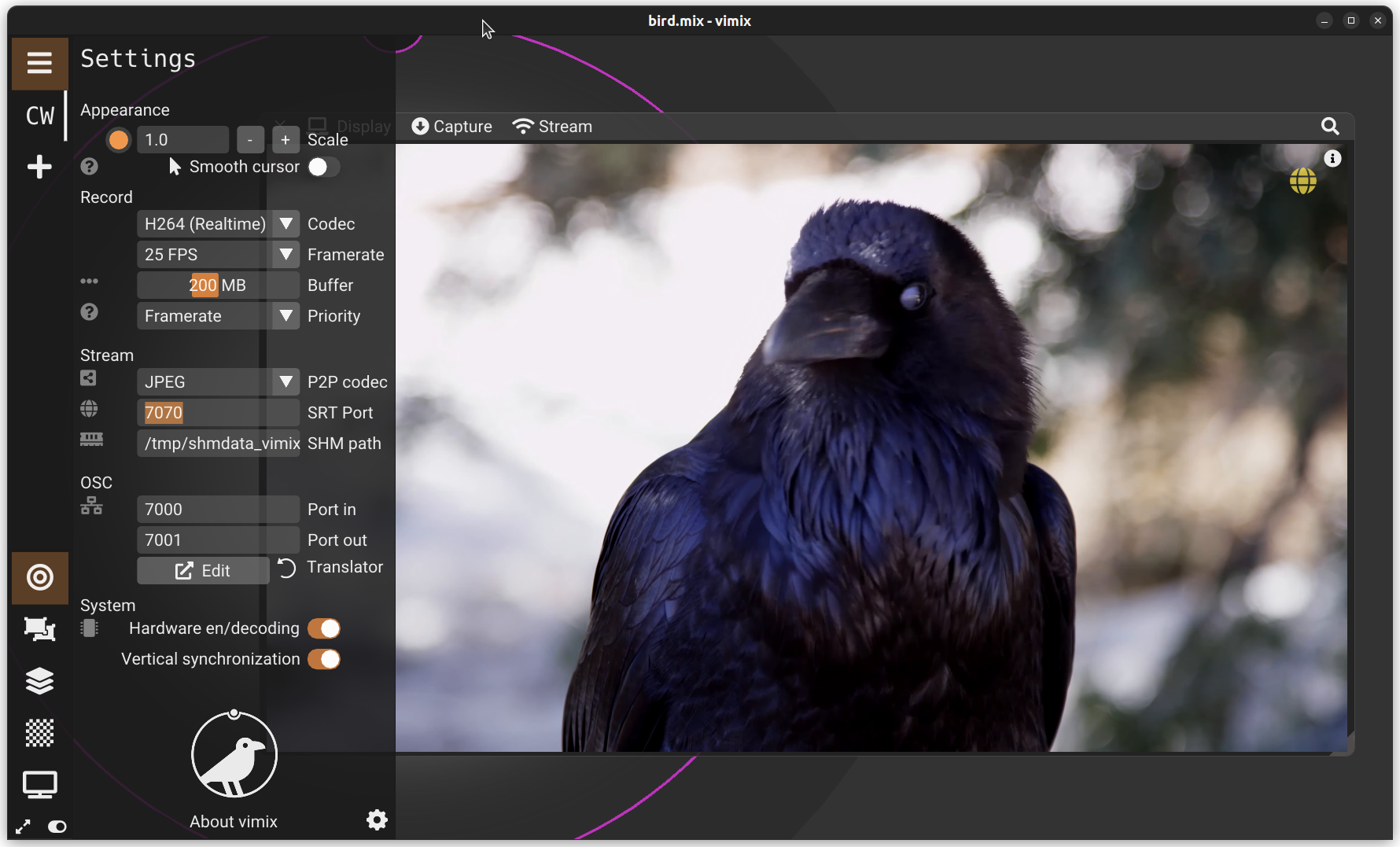Turn off Vertical synchronization

tap(323, 659)
